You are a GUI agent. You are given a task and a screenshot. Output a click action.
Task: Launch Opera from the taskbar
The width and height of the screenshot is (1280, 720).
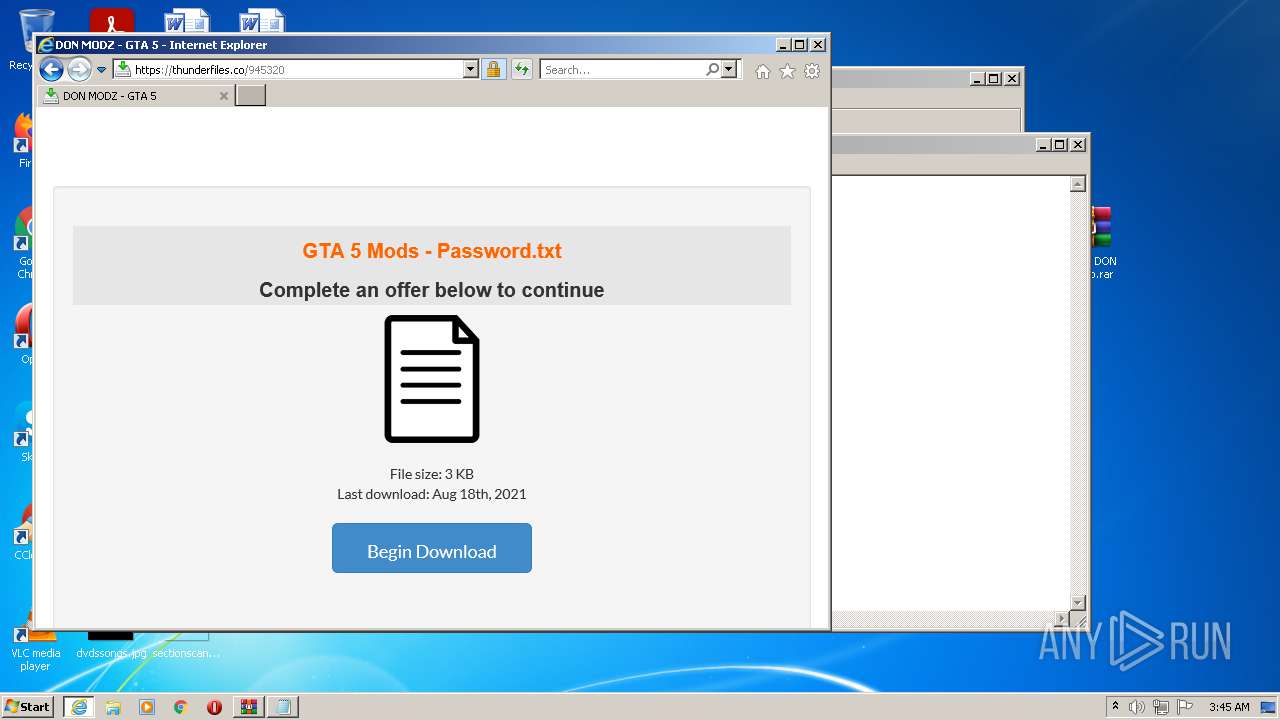pos(214,707)
